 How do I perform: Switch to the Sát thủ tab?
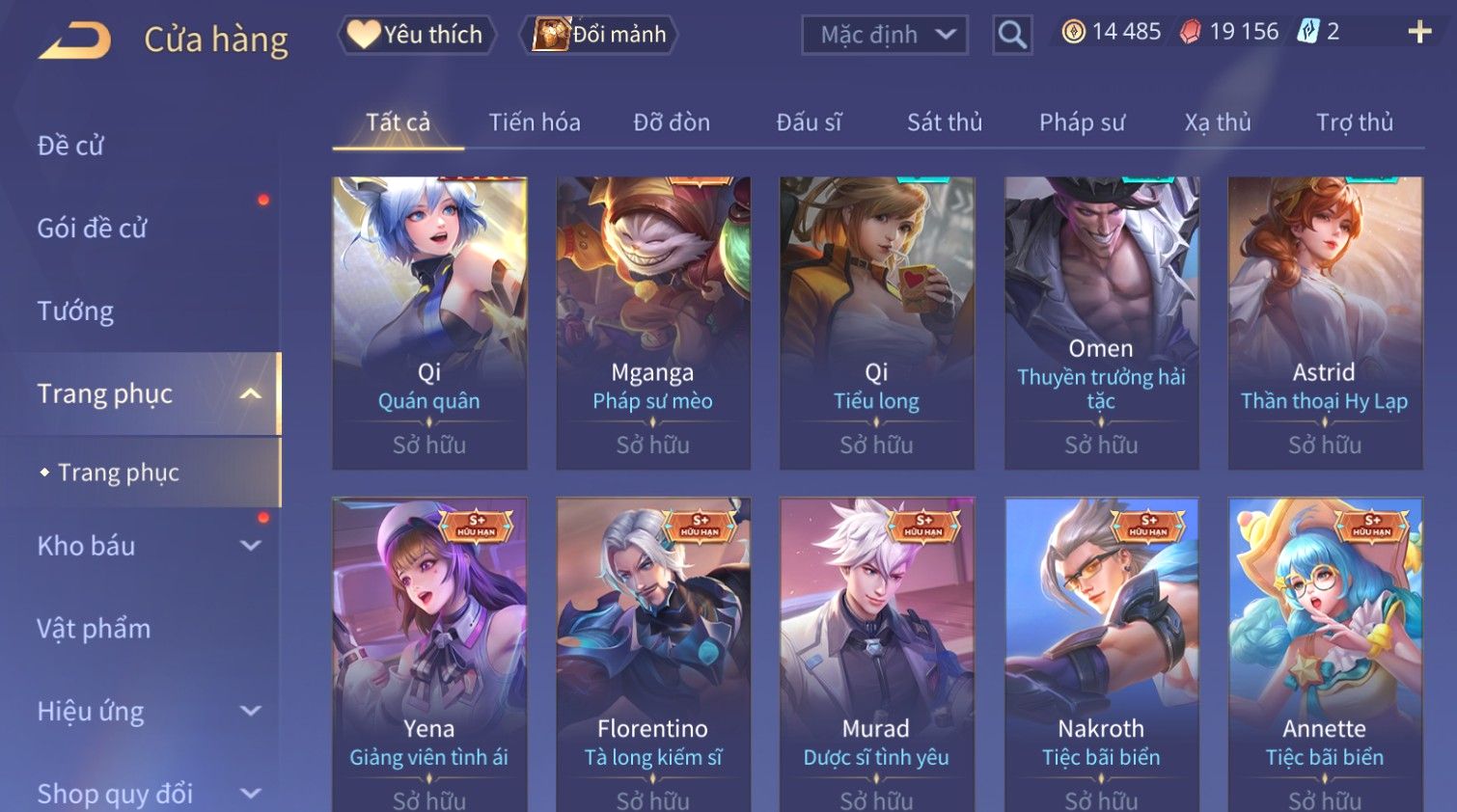point(945,122)
